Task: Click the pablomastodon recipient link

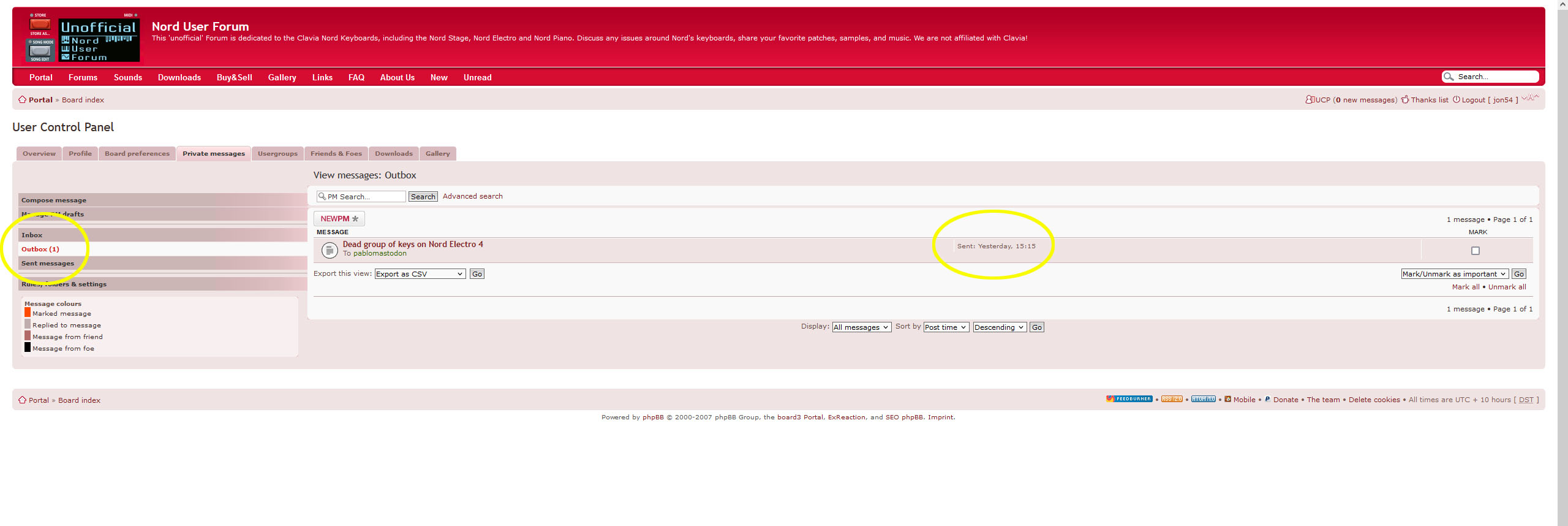Action: point(380,253)
